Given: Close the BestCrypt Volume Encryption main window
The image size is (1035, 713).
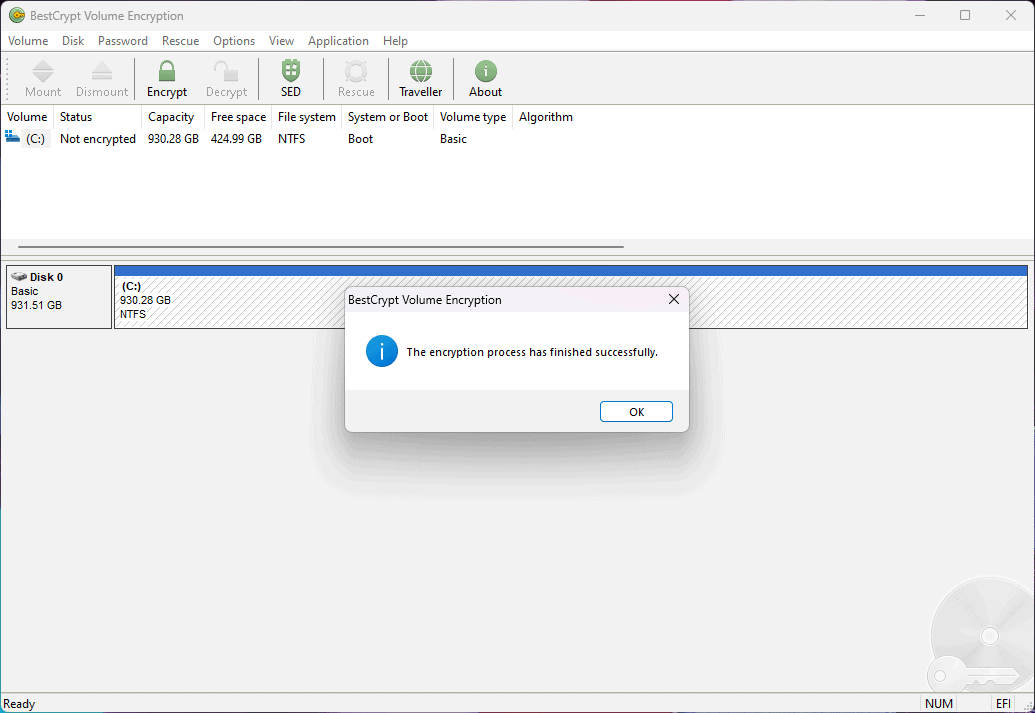Looking at the screenshot, I should pyautogui.click(x=1010, y=15).
